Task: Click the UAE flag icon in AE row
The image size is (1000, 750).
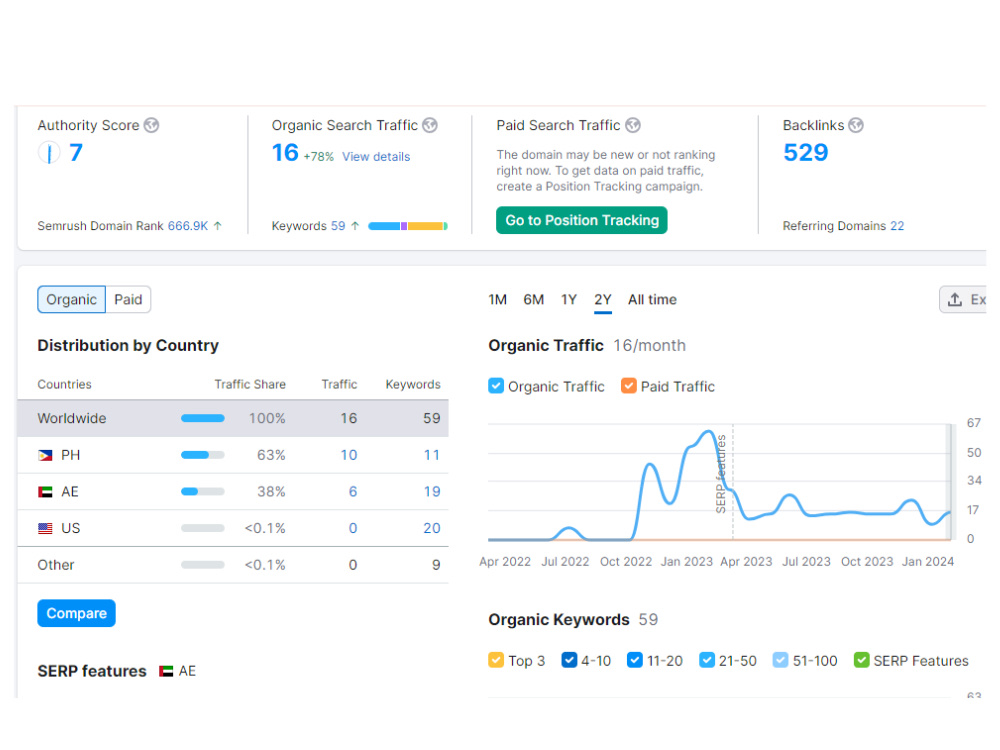Action: (x=45, y=492)
